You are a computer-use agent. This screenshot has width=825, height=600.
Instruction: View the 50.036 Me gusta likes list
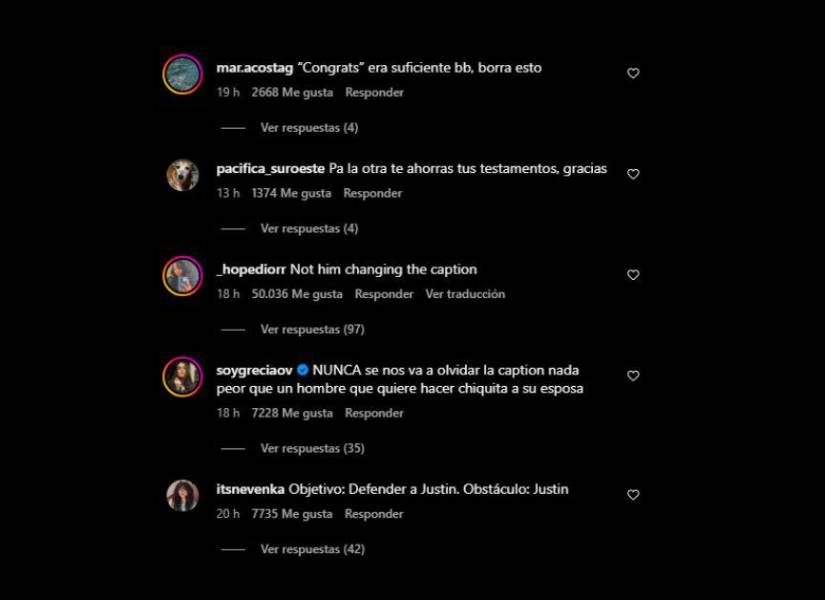[297, 294]
